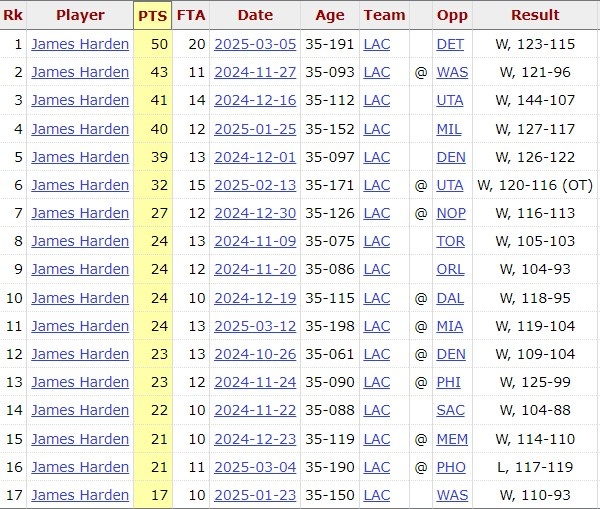The image size is (600, 509).
Task: Open DET opponent team link
Action: (450, 44)
